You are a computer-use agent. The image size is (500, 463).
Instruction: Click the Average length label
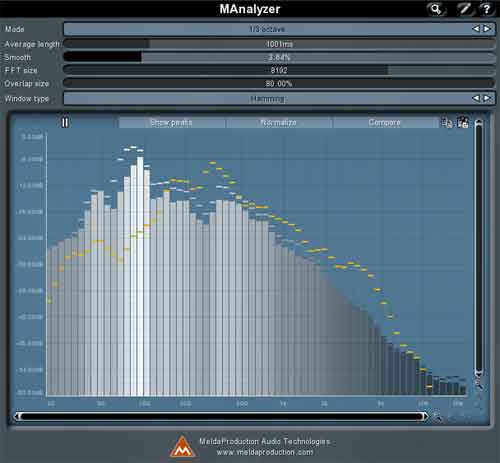click(x=32, y=44)
